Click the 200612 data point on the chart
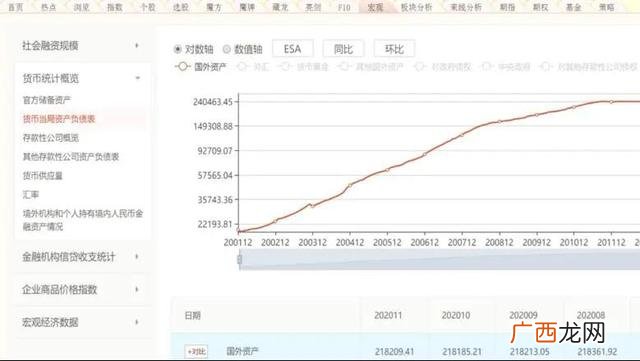 424,154
